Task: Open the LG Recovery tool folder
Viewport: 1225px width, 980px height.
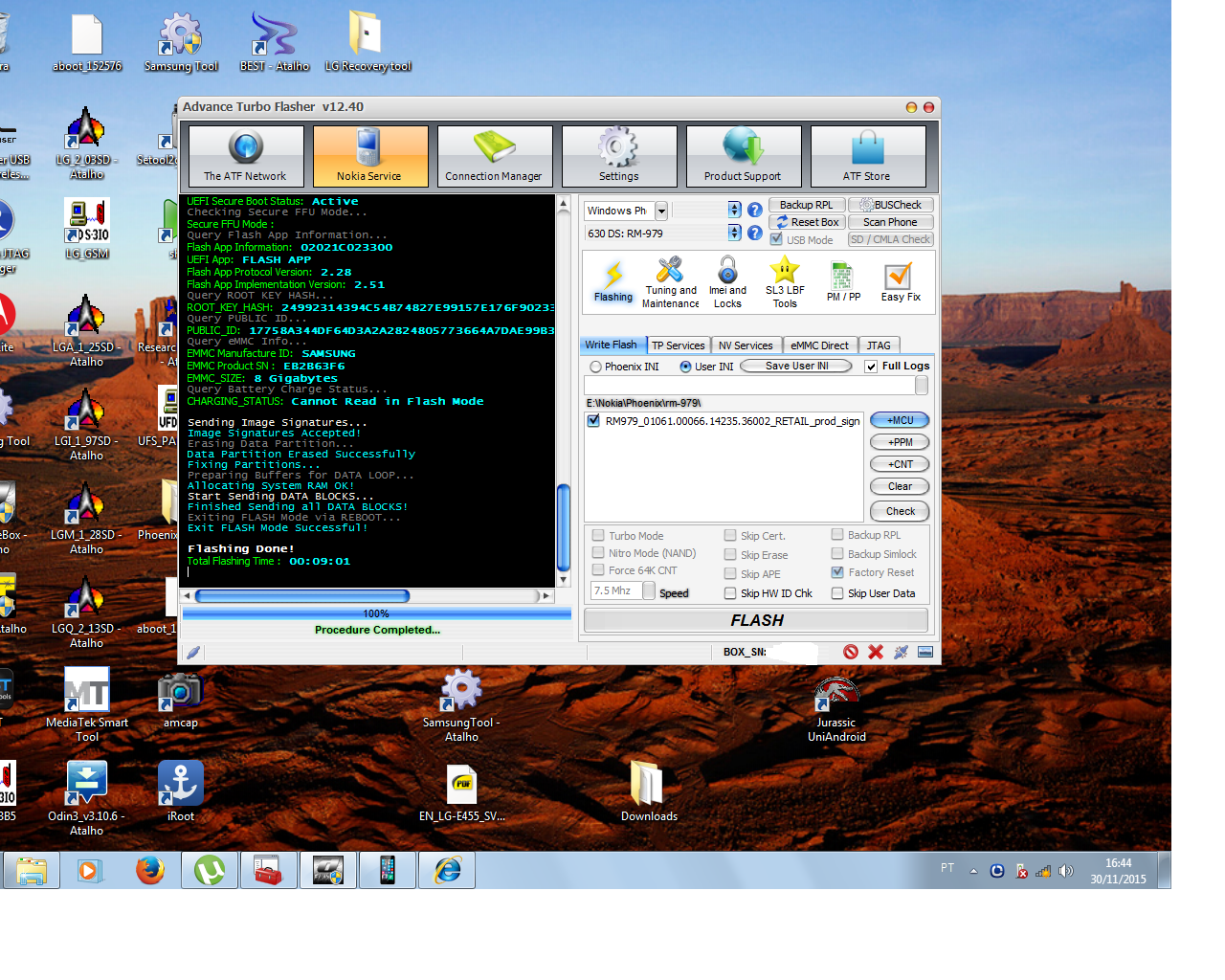Action: [367, 43]
